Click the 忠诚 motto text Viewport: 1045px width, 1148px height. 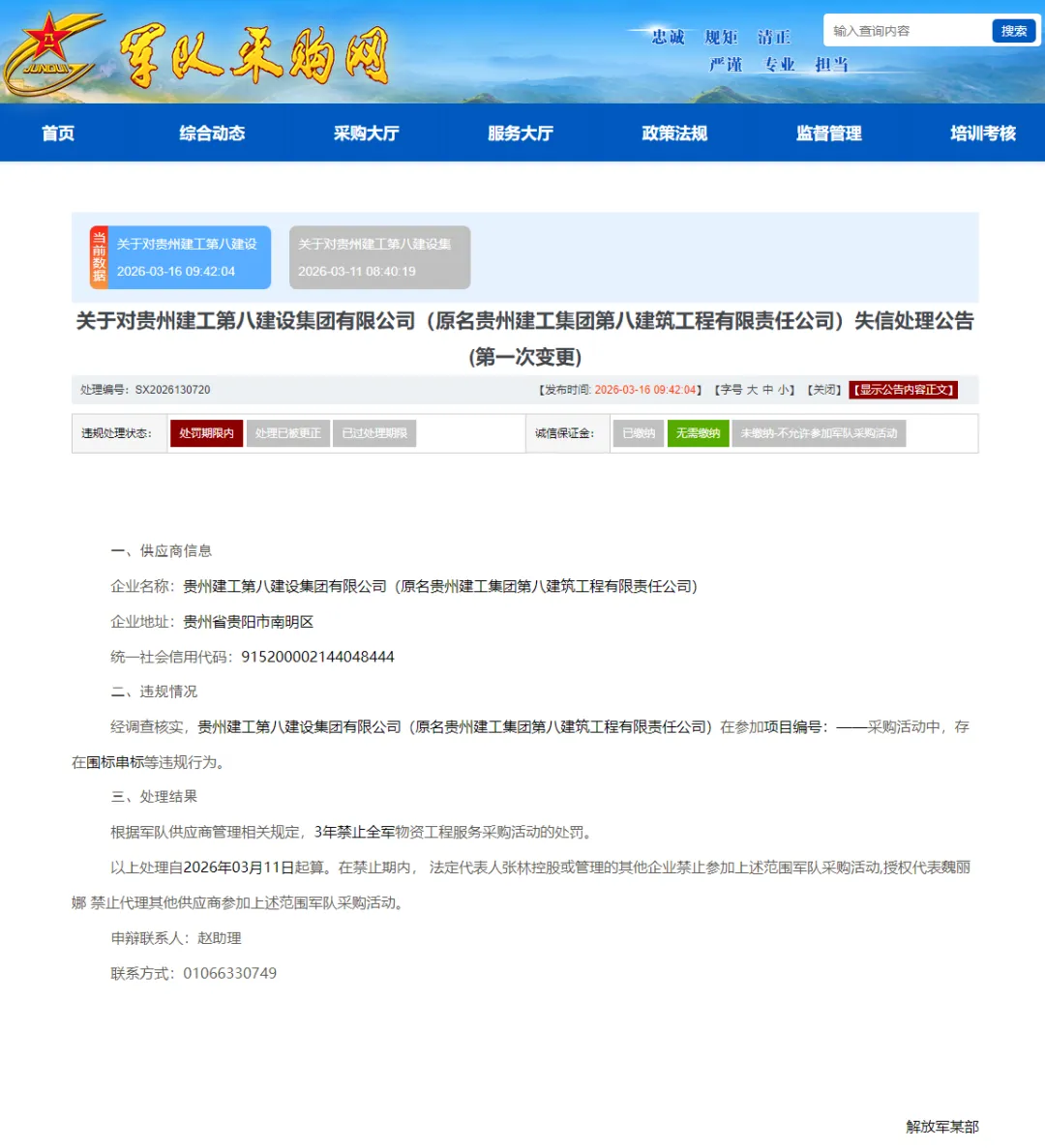pos(668,37)
